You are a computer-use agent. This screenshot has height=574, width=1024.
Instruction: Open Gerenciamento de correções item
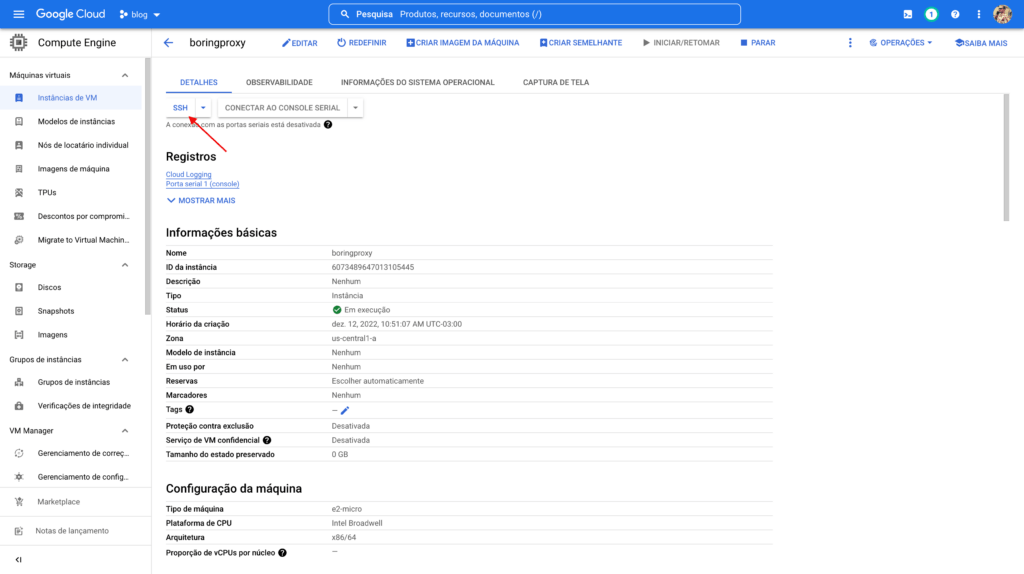(71, 453)
